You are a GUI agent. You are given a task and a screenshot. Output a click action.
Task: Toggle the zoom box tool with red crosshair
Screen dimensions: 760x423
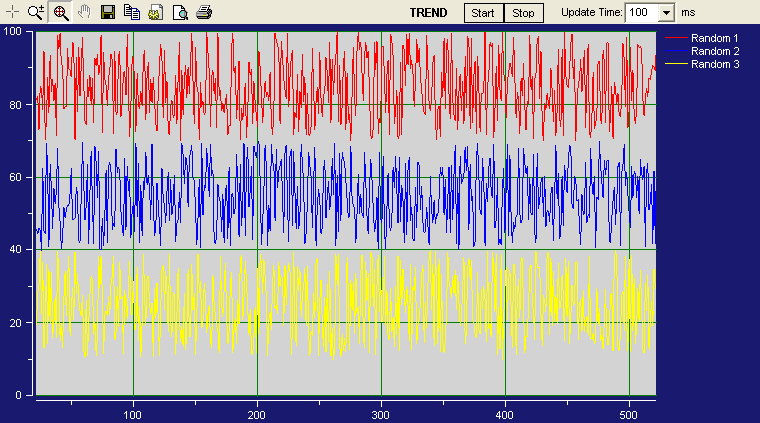point(60,13)
